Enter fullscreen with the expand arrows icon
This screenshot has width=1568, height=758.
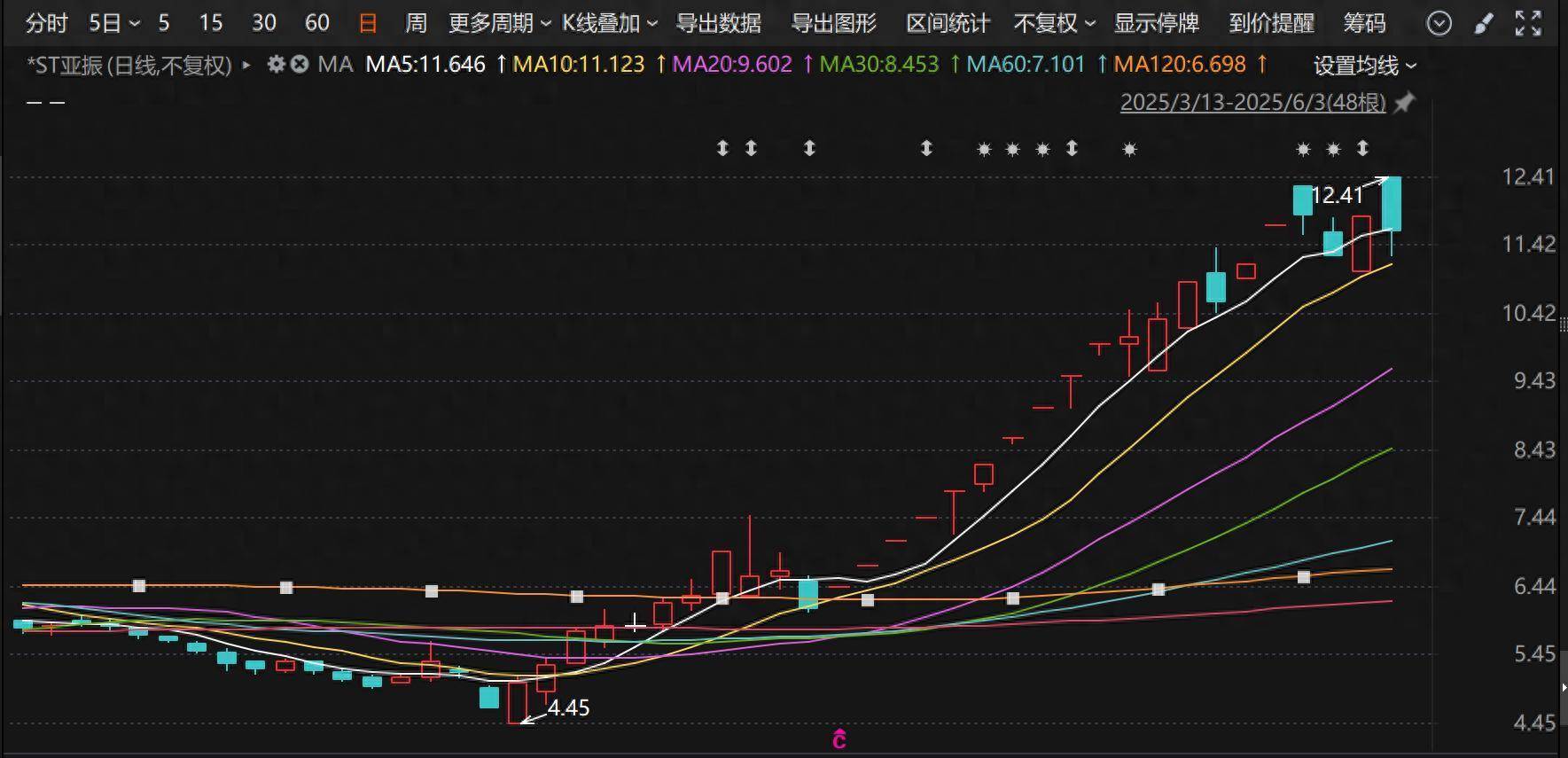[x=1528, y=24]
